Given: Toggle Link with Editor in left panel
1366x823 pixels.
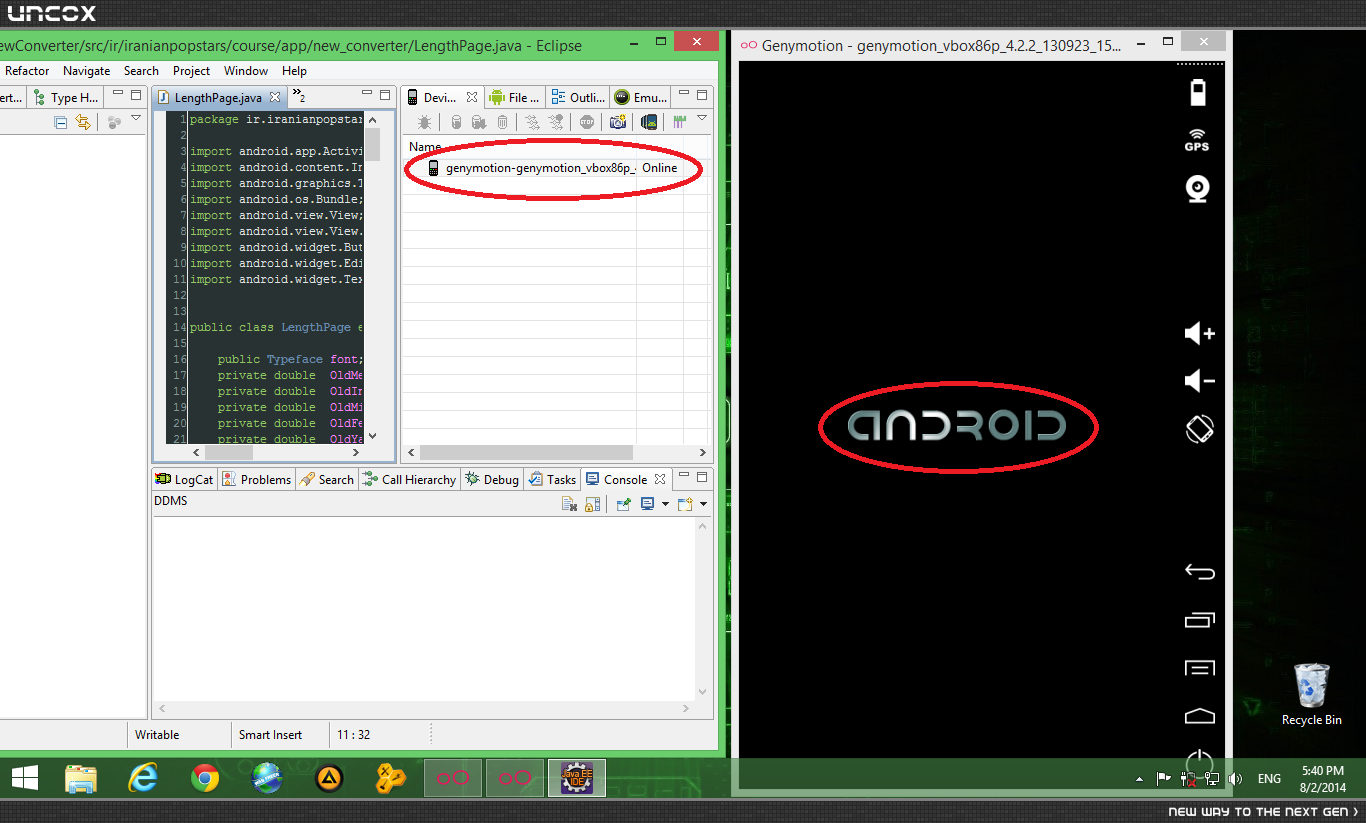Looking at the screenshot, I should (83, 122).
